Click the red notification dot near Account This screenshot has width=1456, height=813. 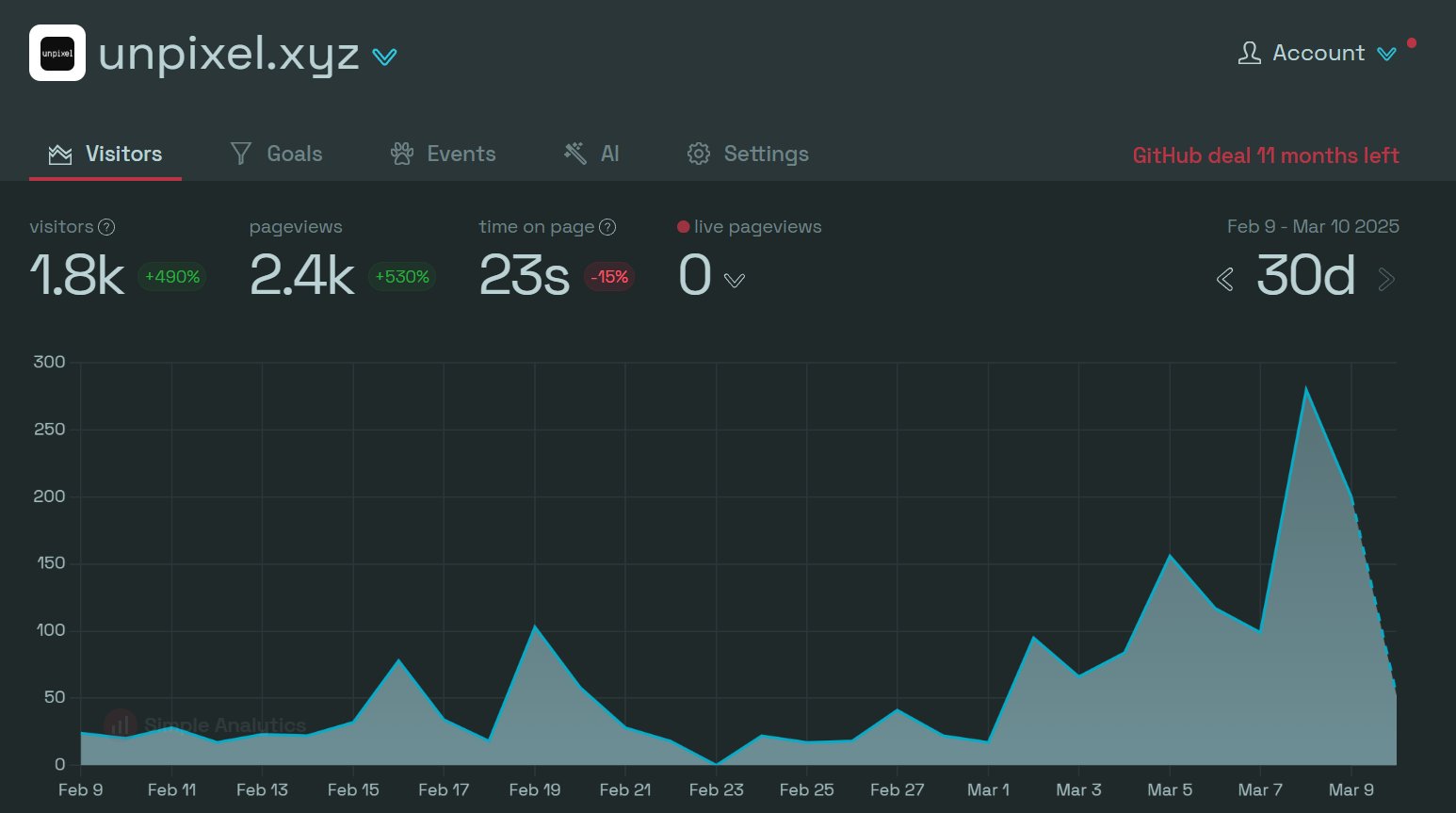(1411, 42)
